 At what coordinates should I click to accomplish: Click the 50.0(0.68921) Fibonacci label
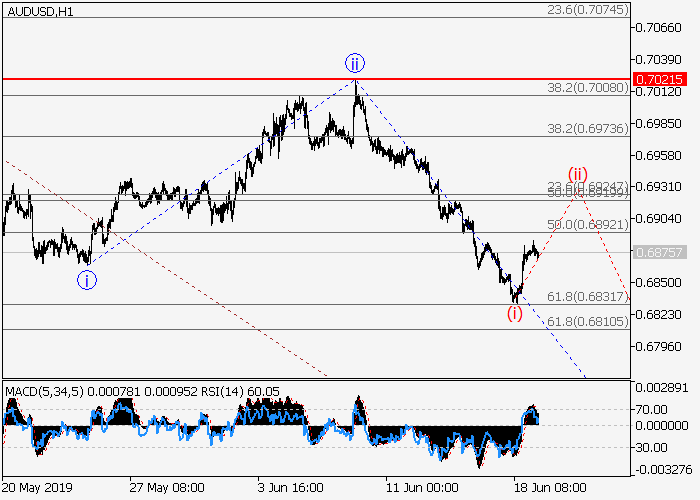(x=587, y=225)
